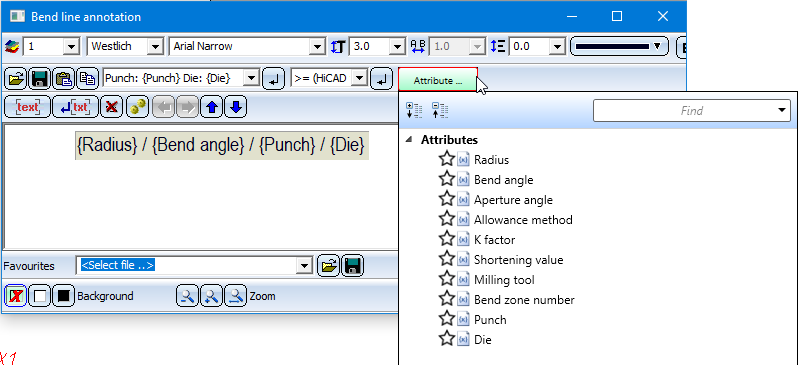The image size is (798, 365).
Task: Expand the text height 3.0 dropdown
Action: [x=397, y=46]
